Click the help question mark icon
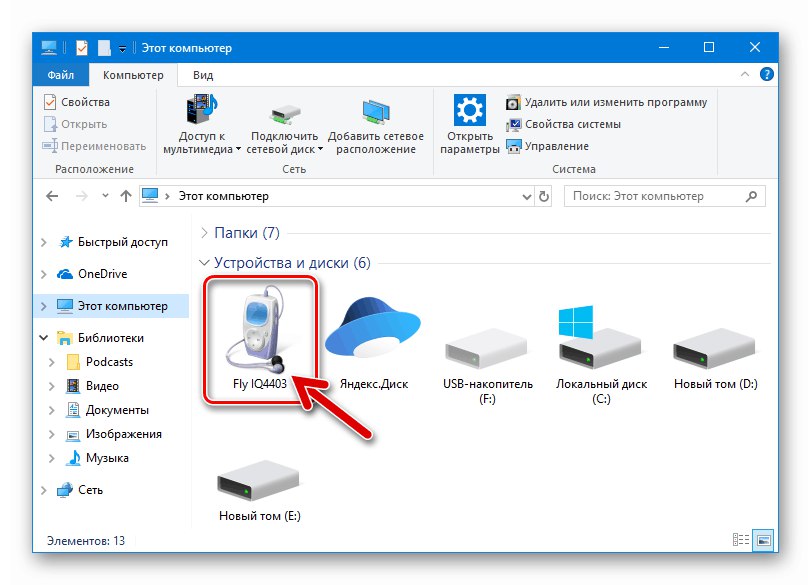This screenshot has height=585, width=811. pos(767,74)
